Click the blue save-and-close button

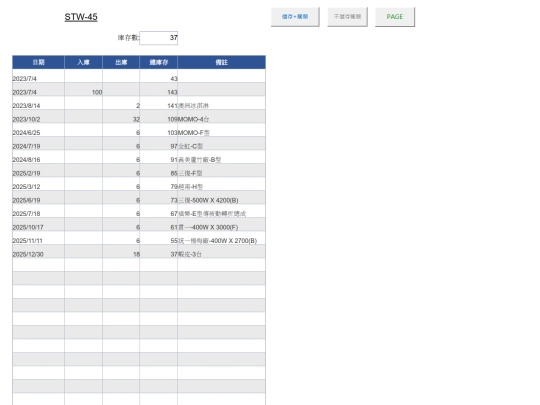295,17
